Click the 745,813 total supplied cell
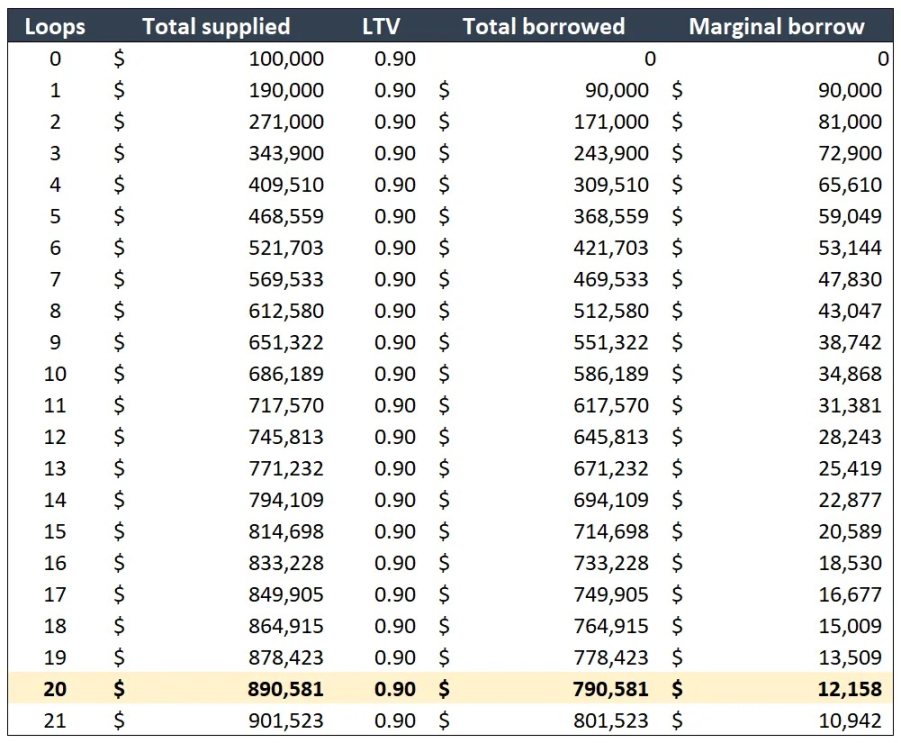The width and height of the screenshot is (901, 743). click(286, 437)
